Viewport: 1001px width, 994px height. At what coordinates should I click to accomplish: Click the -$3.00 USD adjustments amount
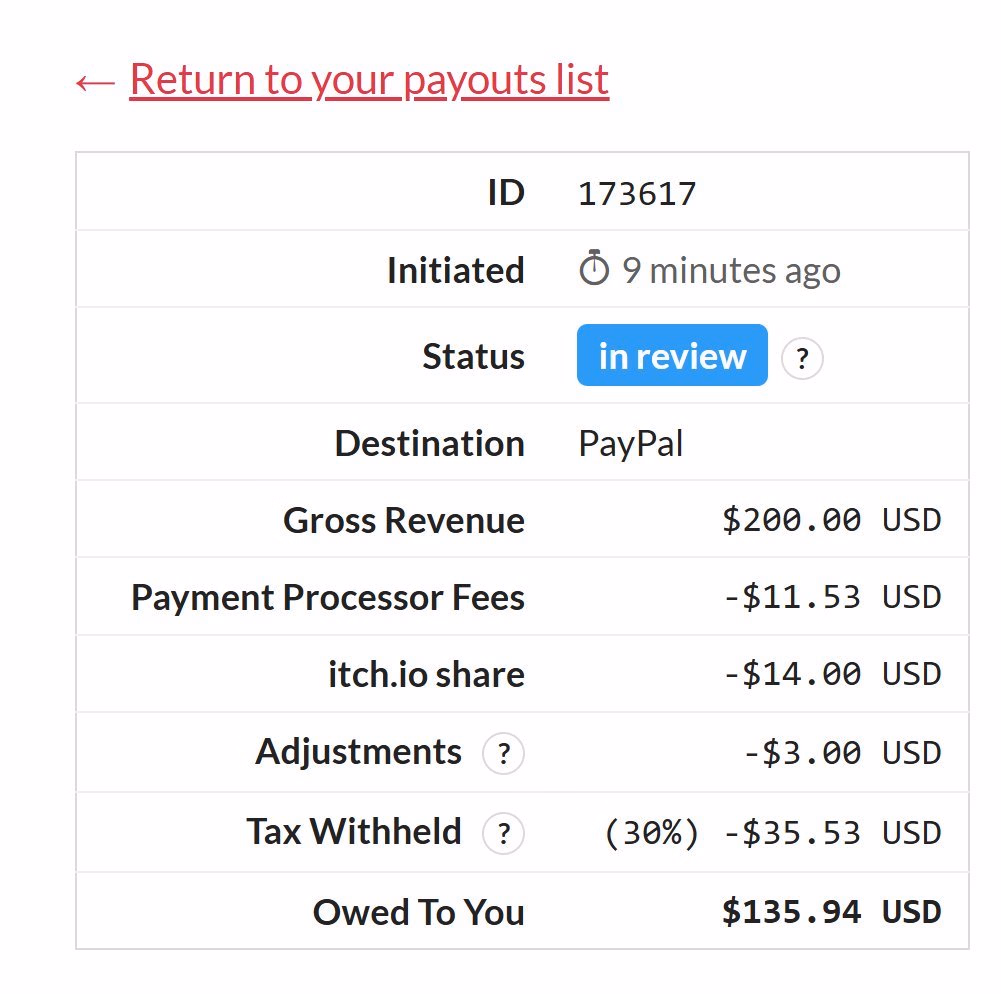pyautogui.click(x=843, y=753)
